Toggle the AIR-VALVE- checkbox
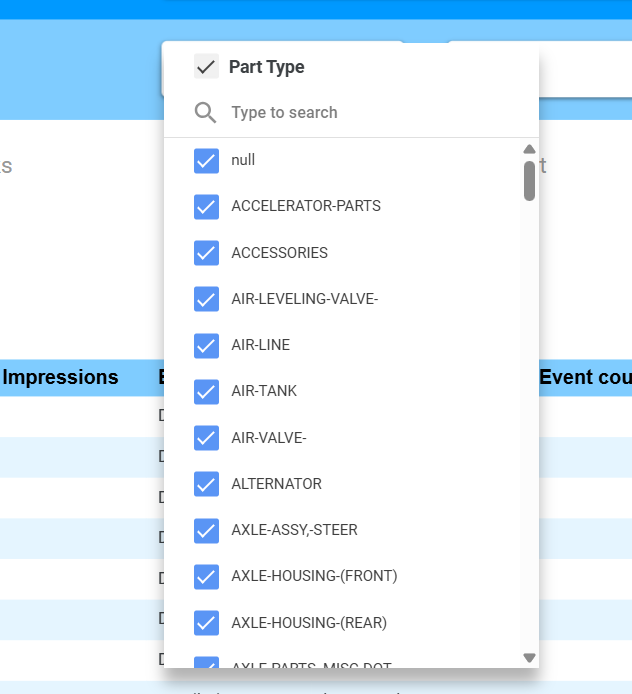Viewport: 632px width, 694px height. [206, 438]
